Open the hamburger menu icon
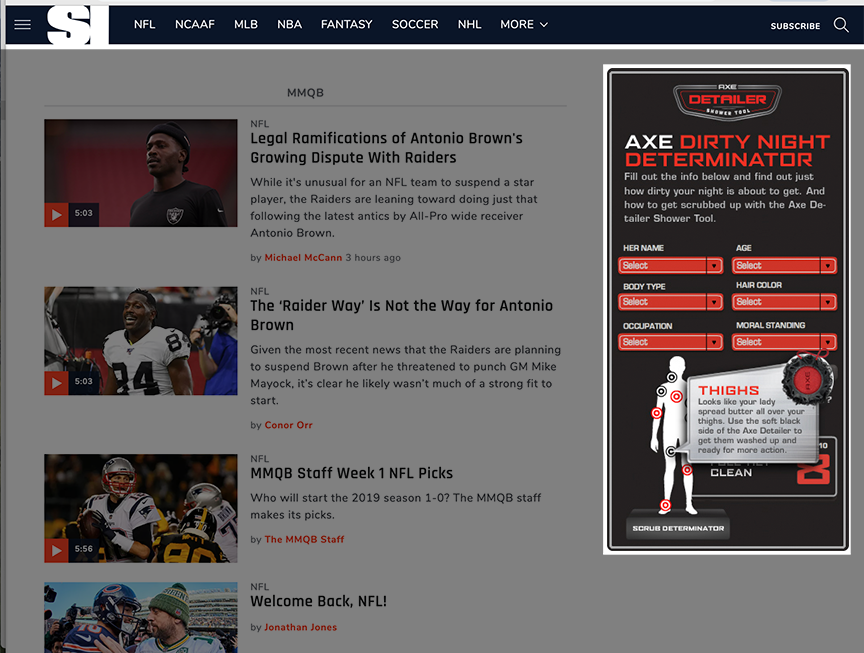Screen dimensions: 864x653 [23, 25]
